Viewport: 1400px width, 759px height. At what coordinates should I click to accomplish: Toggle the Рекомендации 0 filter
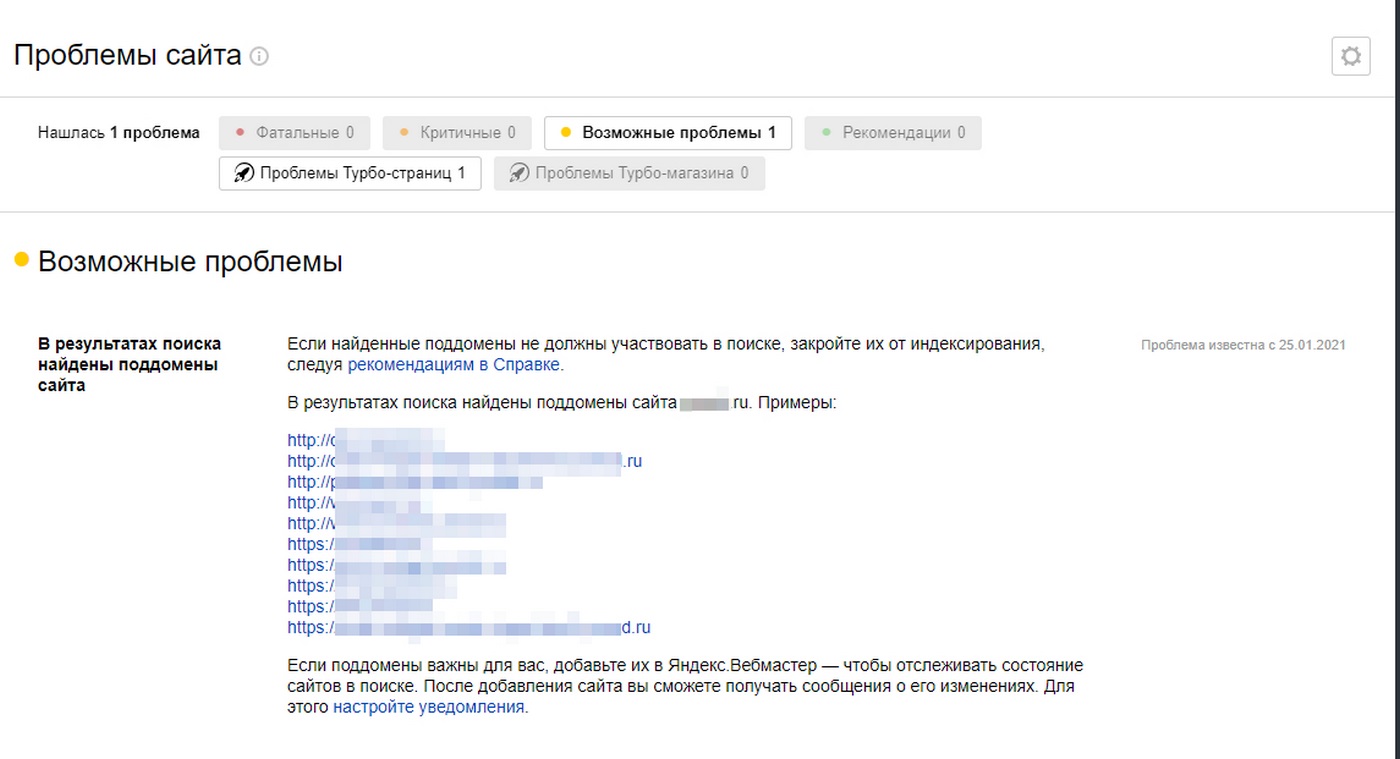[x=892, y=133]
